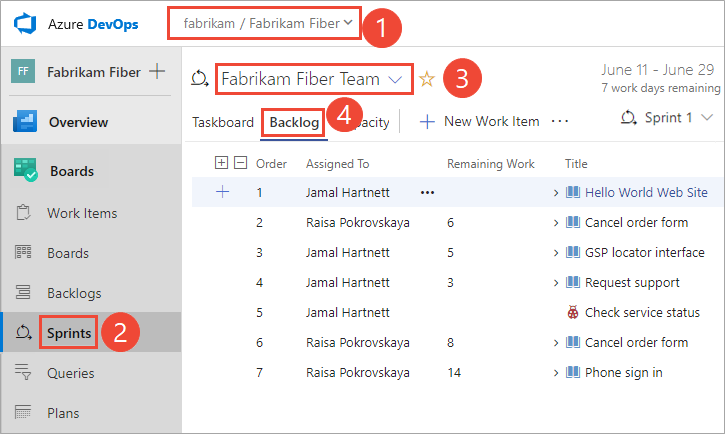
Task: Click the bug icon for Check service status
Action: [573, 312]
